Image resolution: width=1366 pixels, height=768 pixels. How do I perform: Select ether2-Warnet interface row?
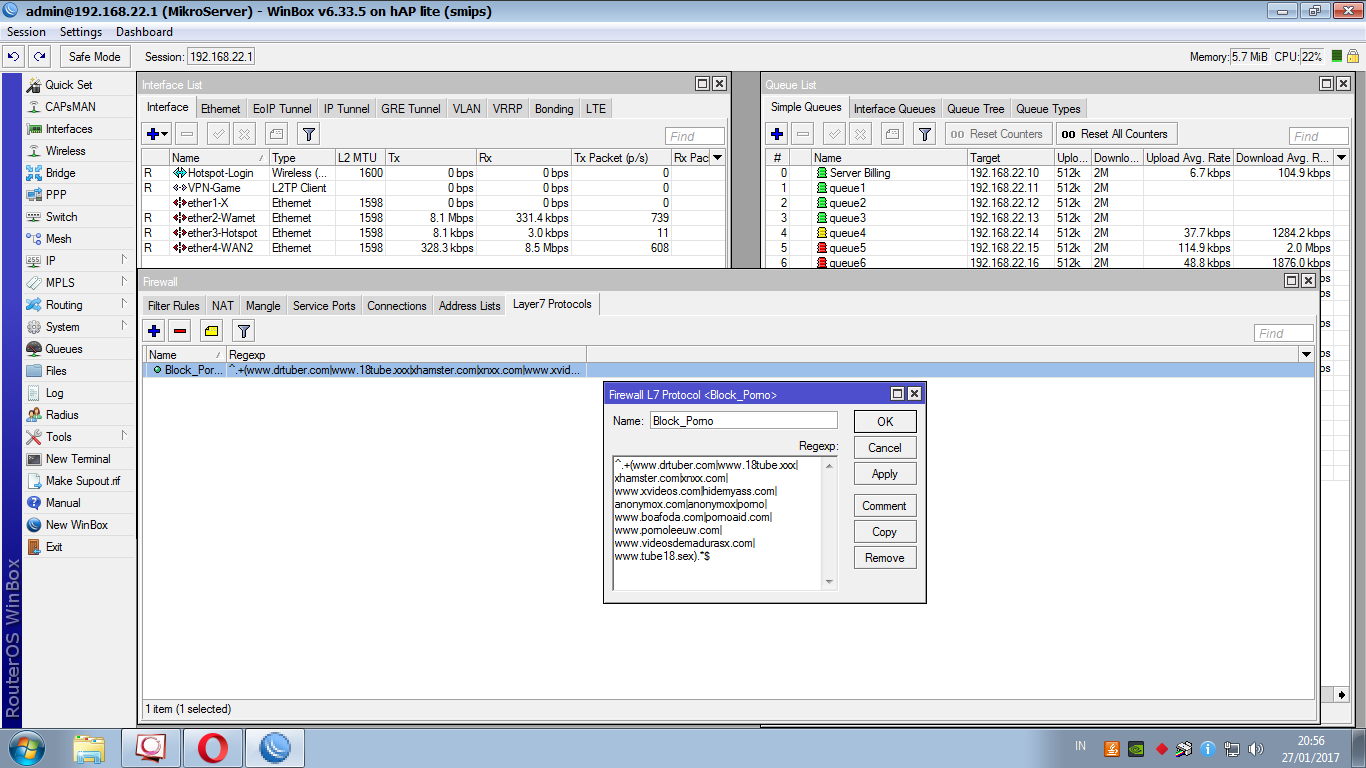tap(433, 218)
